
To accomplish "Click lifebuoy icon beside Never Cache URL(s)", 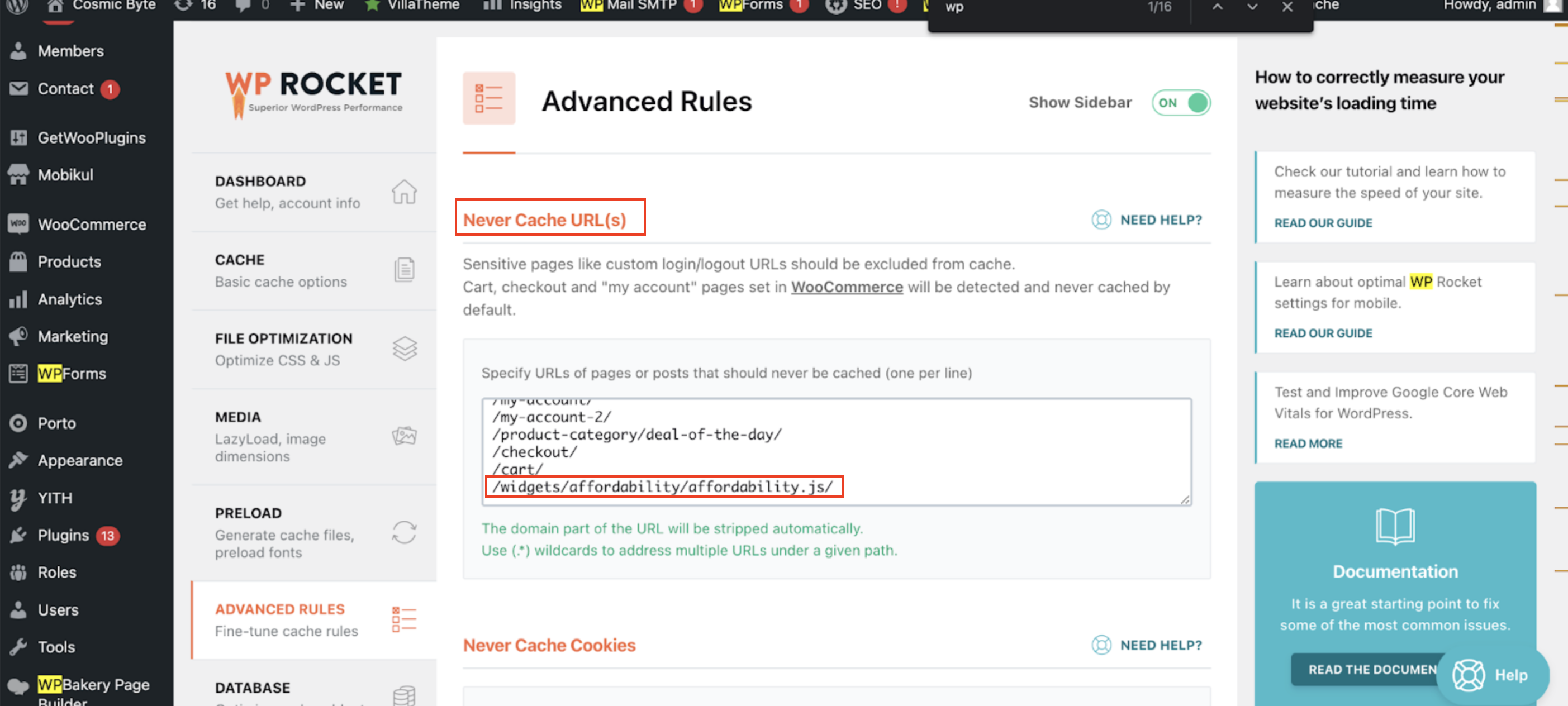I will [1101, 220].
